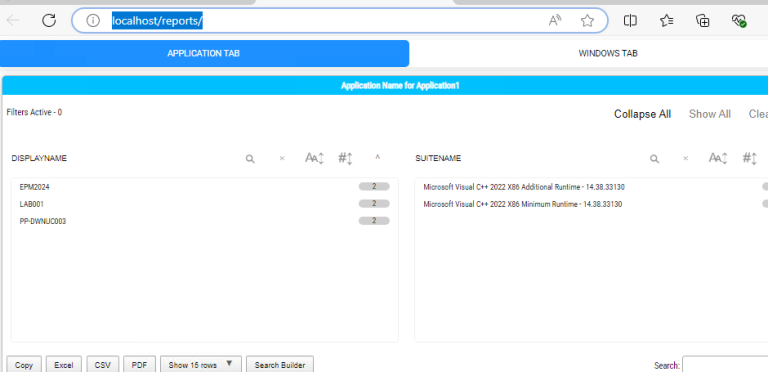The height and width of the screenshot is (372, 768).
Task: Open Browser essentials heart icon
Action: pos(739,21)
